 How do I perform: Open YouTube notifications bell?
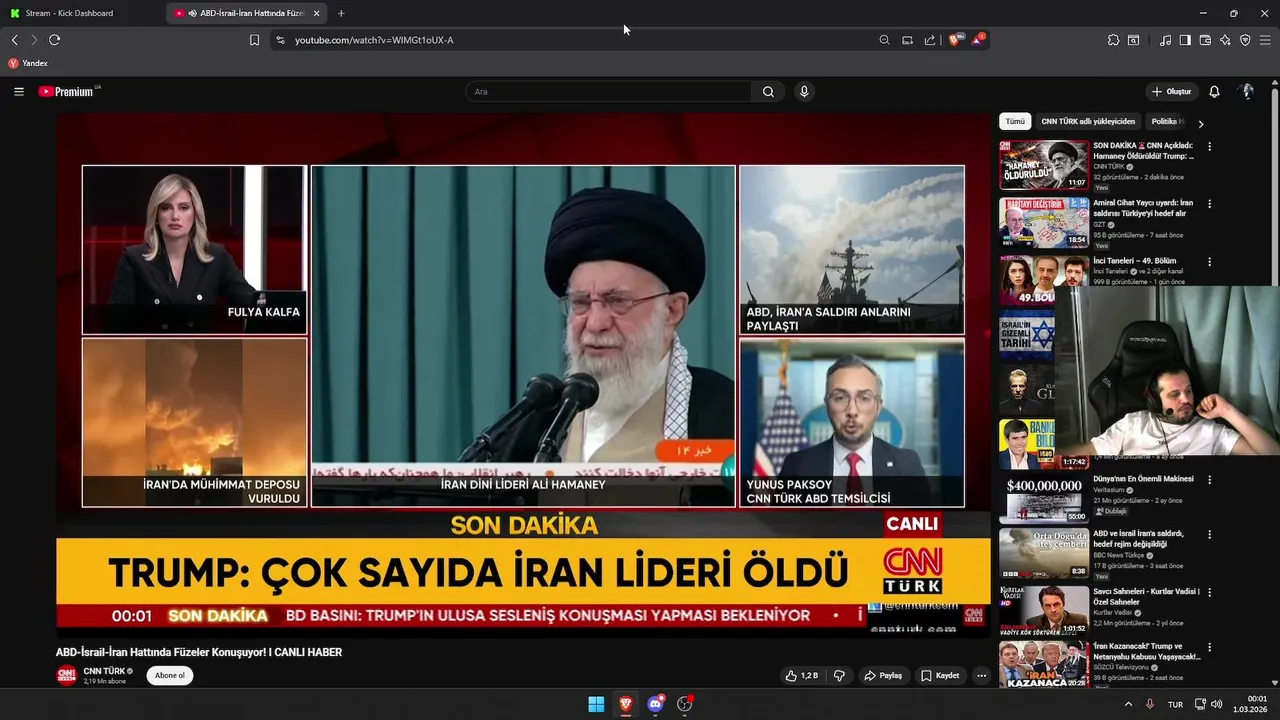click(x=1214, y=91)
